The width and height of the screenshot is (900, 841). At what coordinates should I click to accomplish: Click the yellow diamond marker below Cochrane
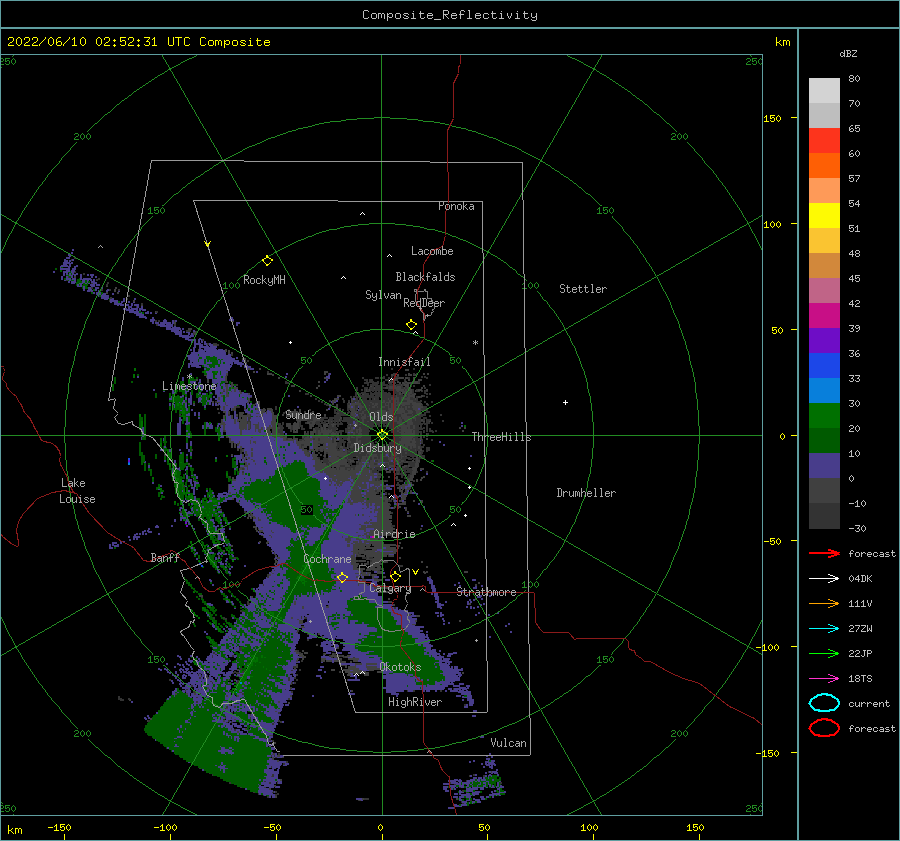point(342,577)
